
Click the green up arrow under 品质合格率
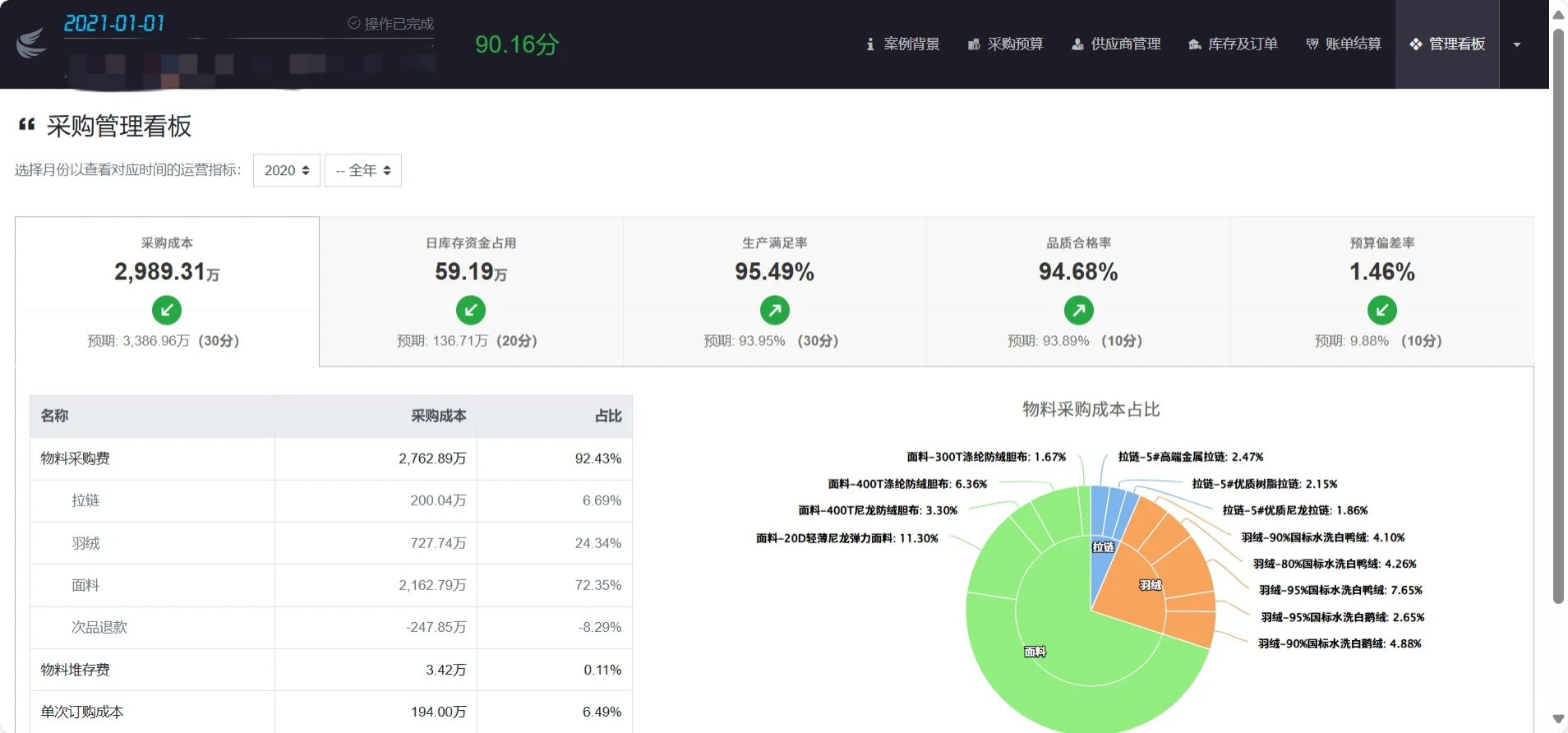click(x=1079, y=310)
